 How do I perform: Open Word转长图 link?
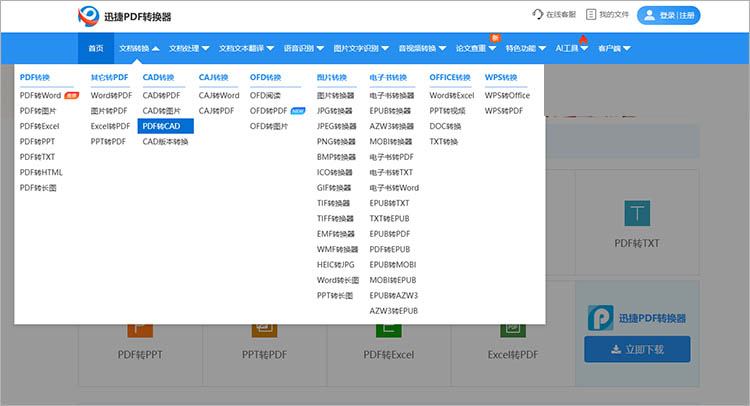[337, 280]
